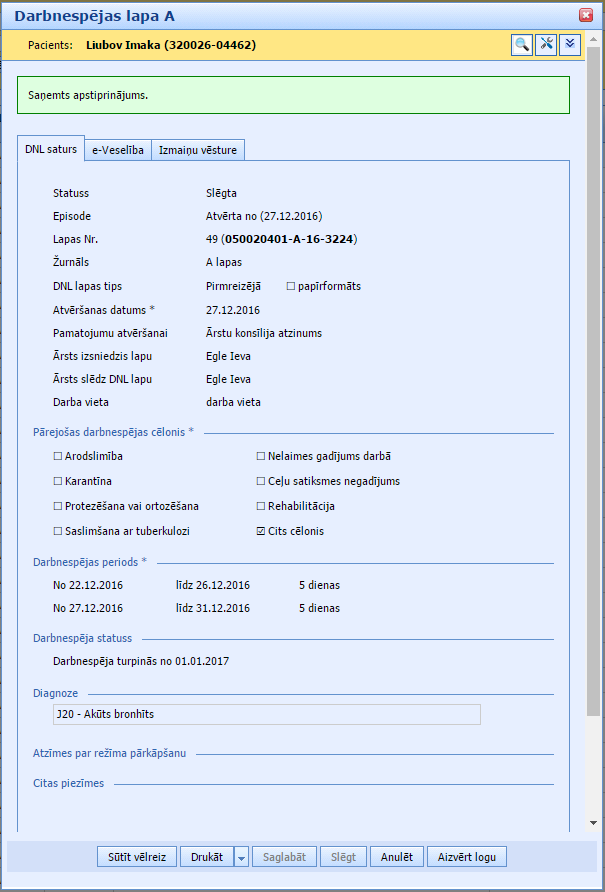
Task: Close the Darbnespējas lapa A window
Action: 586,15
